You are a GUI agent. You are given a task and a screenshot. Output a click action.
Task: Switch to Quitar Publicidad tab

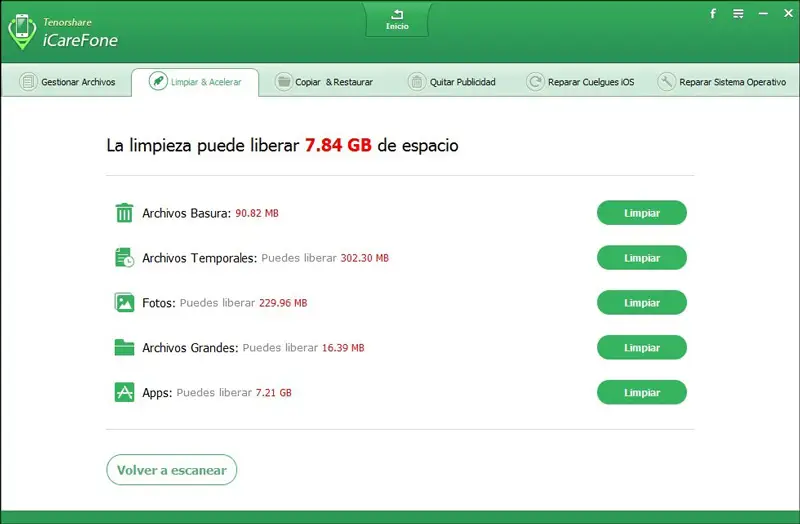point(452,82)
